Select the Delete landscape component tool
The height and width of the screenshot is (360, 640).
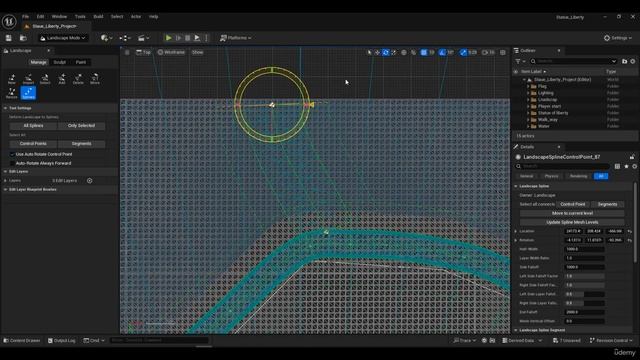[x=78, y=78]
